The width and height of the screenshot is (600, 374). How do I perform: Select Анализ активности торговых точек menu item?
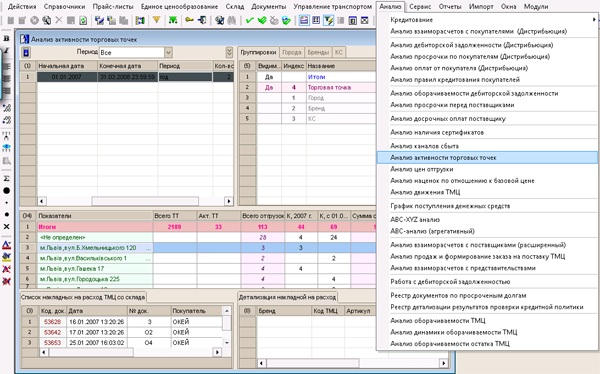click(x=487, y=157)
